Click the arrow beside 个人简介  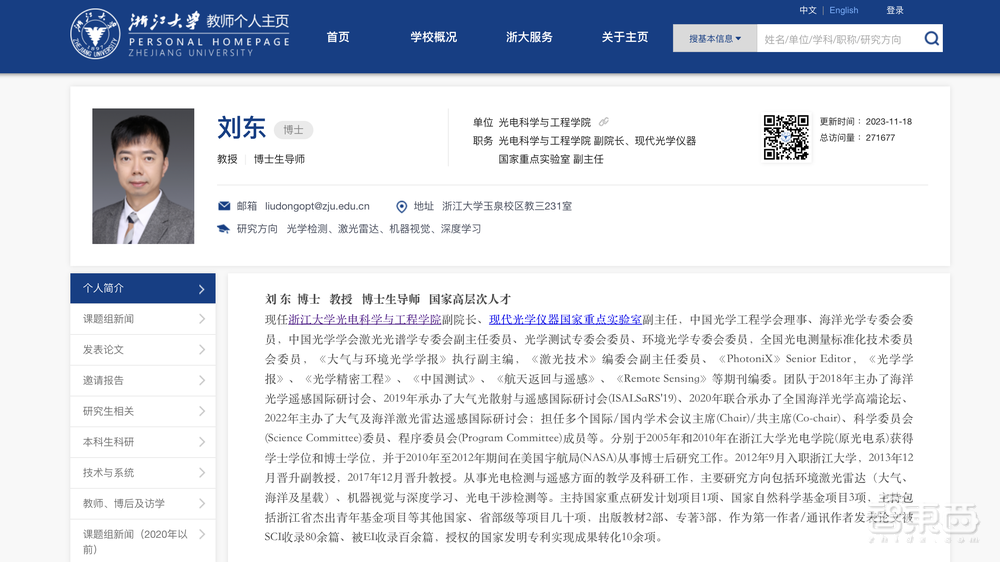coord(201,289)
